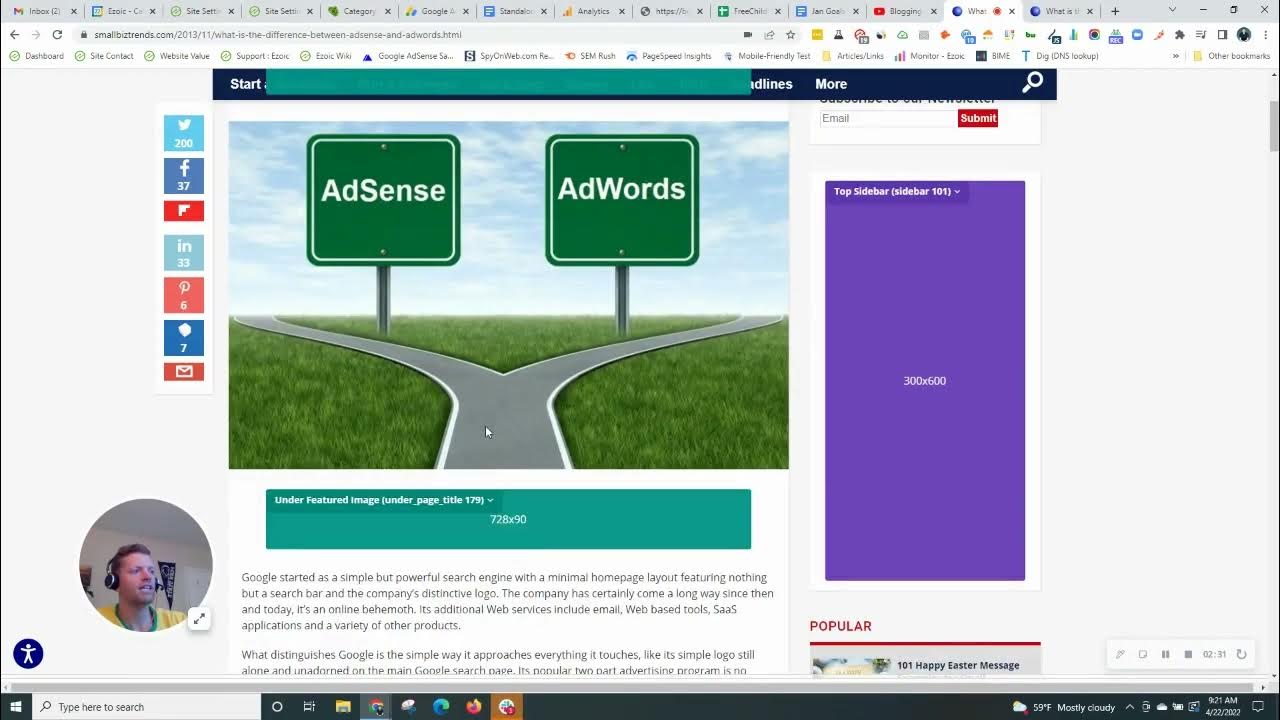
Task: Open 101 Happy Easter Message article
Action: click(958, 665)
